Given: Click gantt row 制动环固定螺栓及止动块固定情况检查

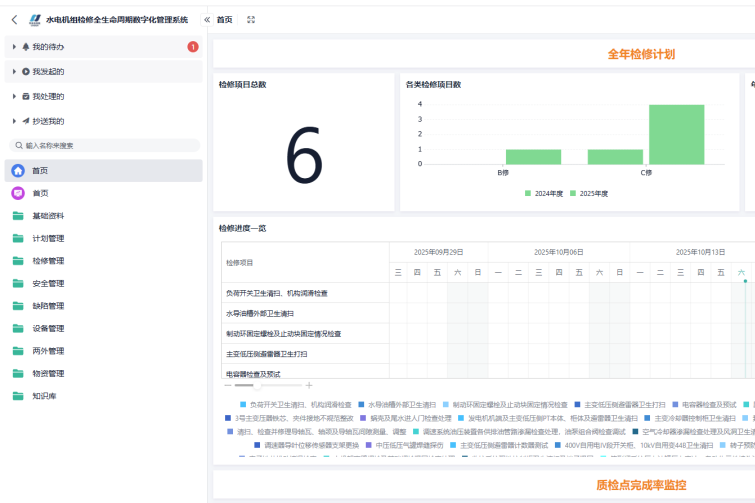Looking at the screenshot, I should pos(305,334).
